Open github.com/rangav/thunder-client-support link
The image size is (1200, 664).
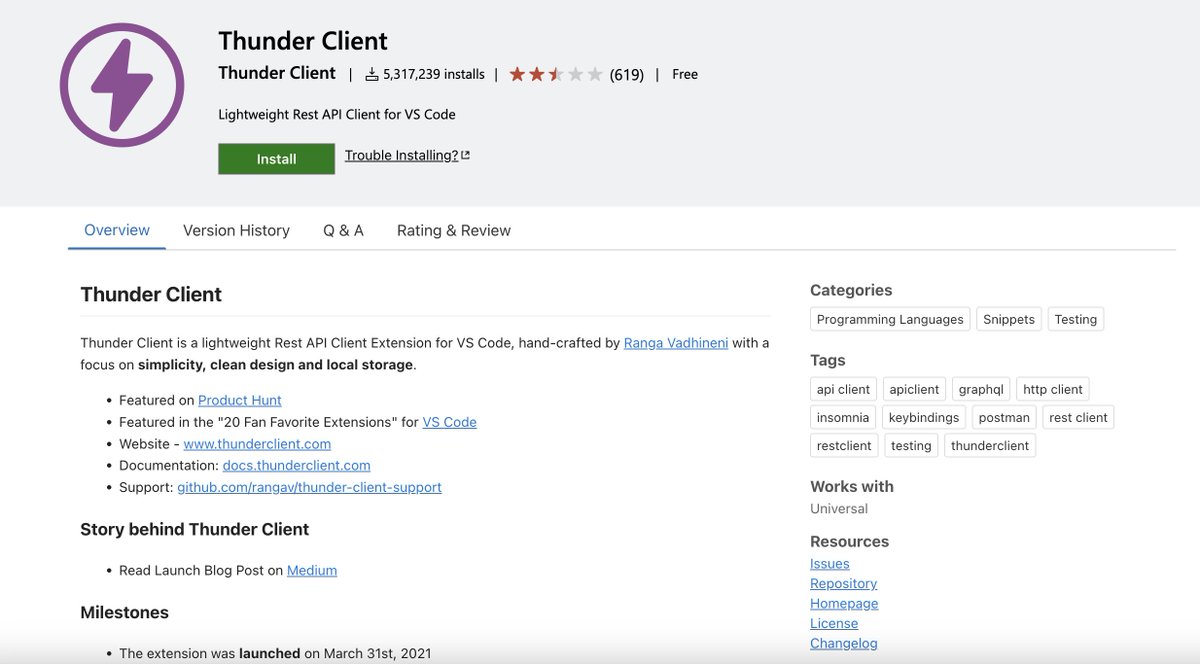coord(309,487)
